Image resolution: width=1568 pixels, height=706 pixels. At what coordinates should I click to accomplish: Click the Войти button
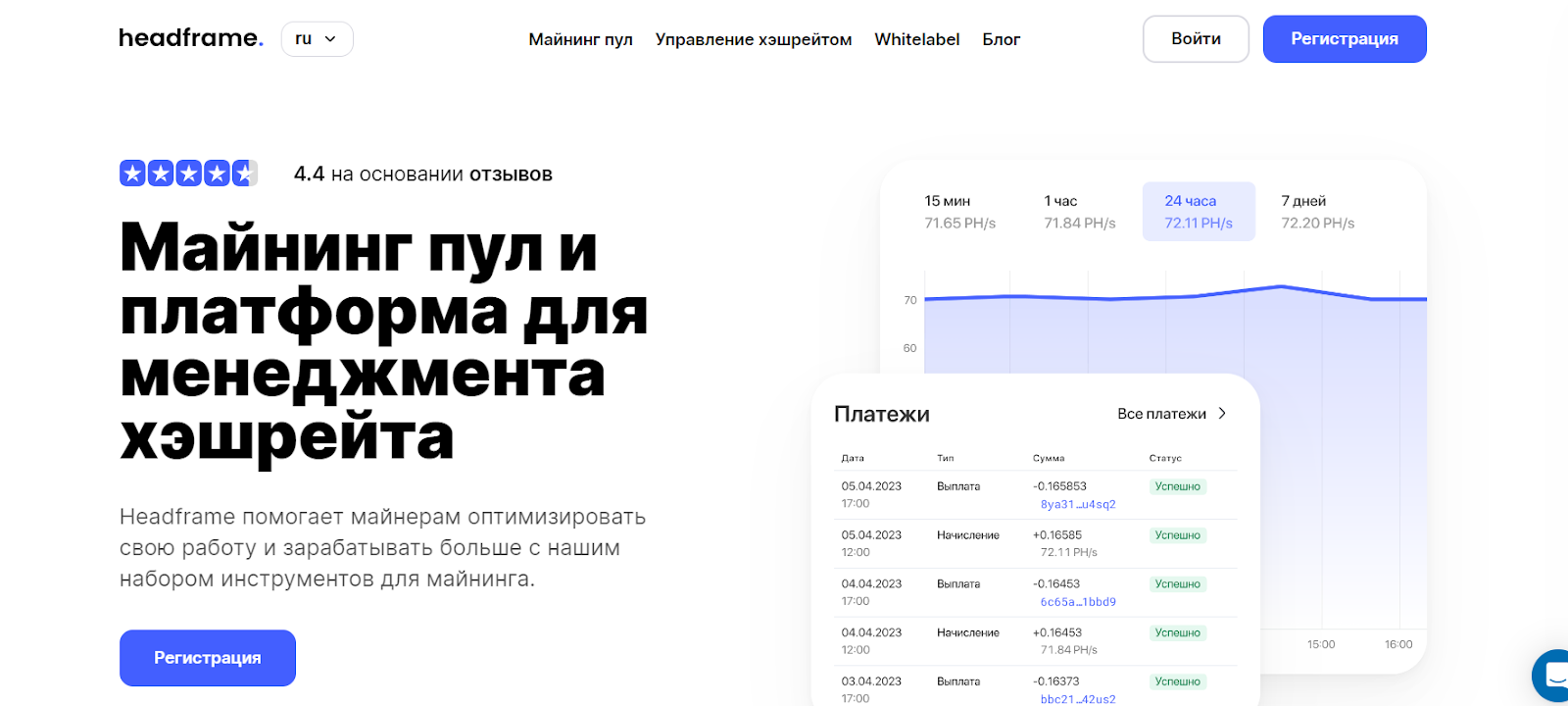pyautogui.click(x=1196, y=39)
